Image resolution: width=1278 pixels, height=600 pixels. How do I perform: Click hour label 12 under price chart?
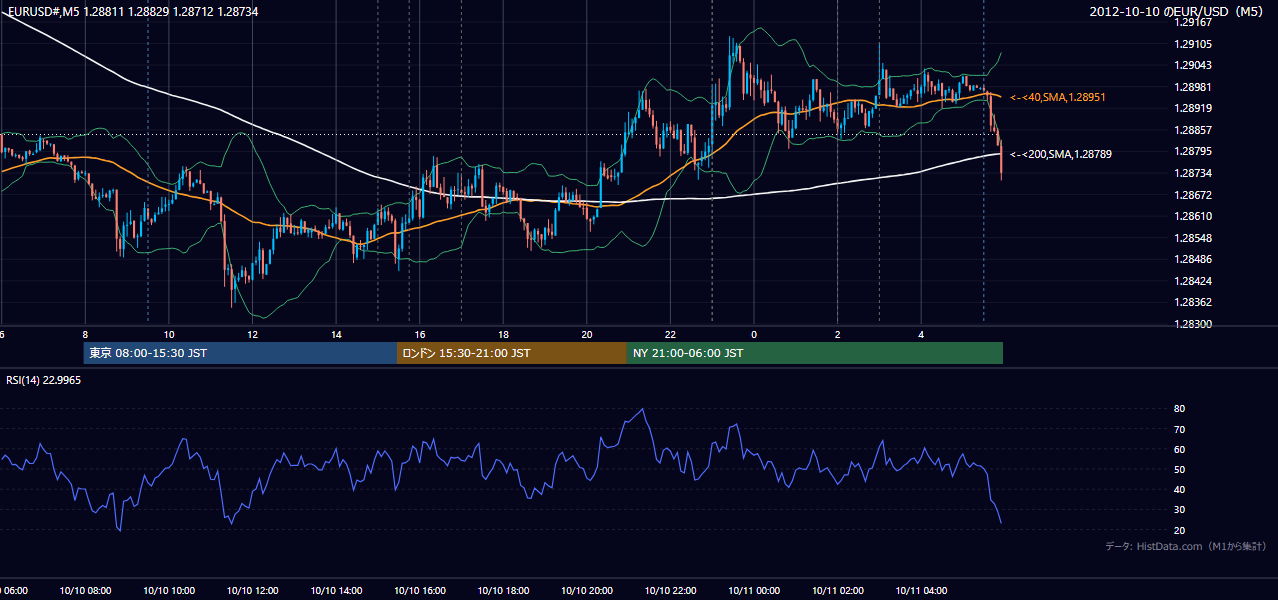click(x=253, y=334)
